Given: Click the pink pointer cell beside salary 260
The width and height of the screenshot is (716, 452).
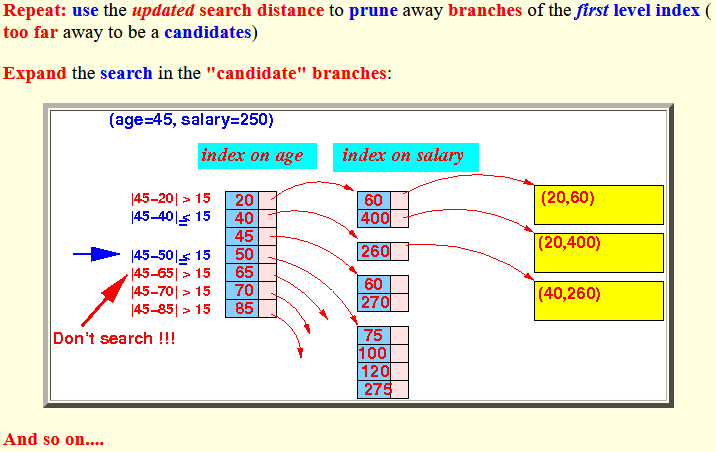Looking at the screenshot, I should click(x=400, y=252).
